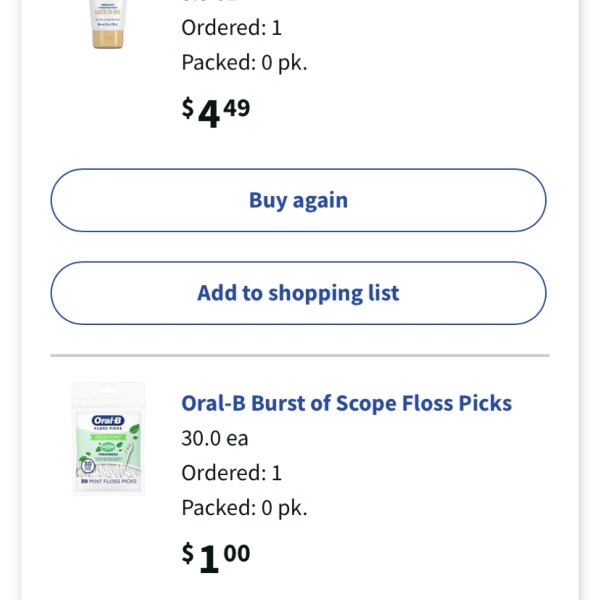Viewport: 600px width, 600px height.
Task: Tap the 30 Mint Floss Picks label on package
Action: click(109, 481)
